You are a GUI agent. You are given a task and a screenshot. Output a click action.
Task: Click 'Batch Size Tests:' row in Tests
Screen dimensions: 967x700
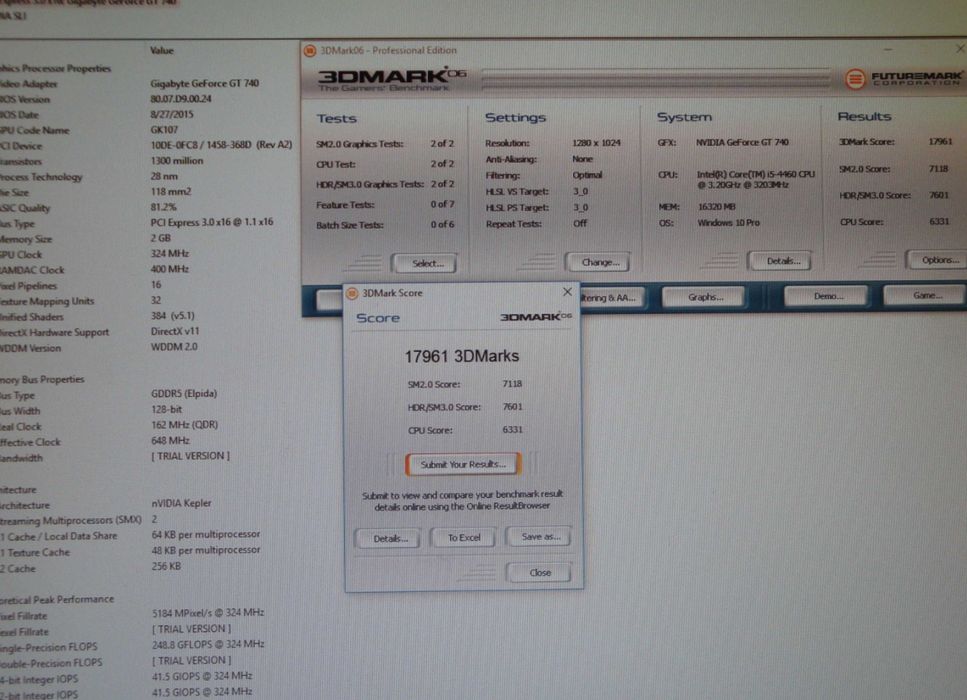pos(385,225)
